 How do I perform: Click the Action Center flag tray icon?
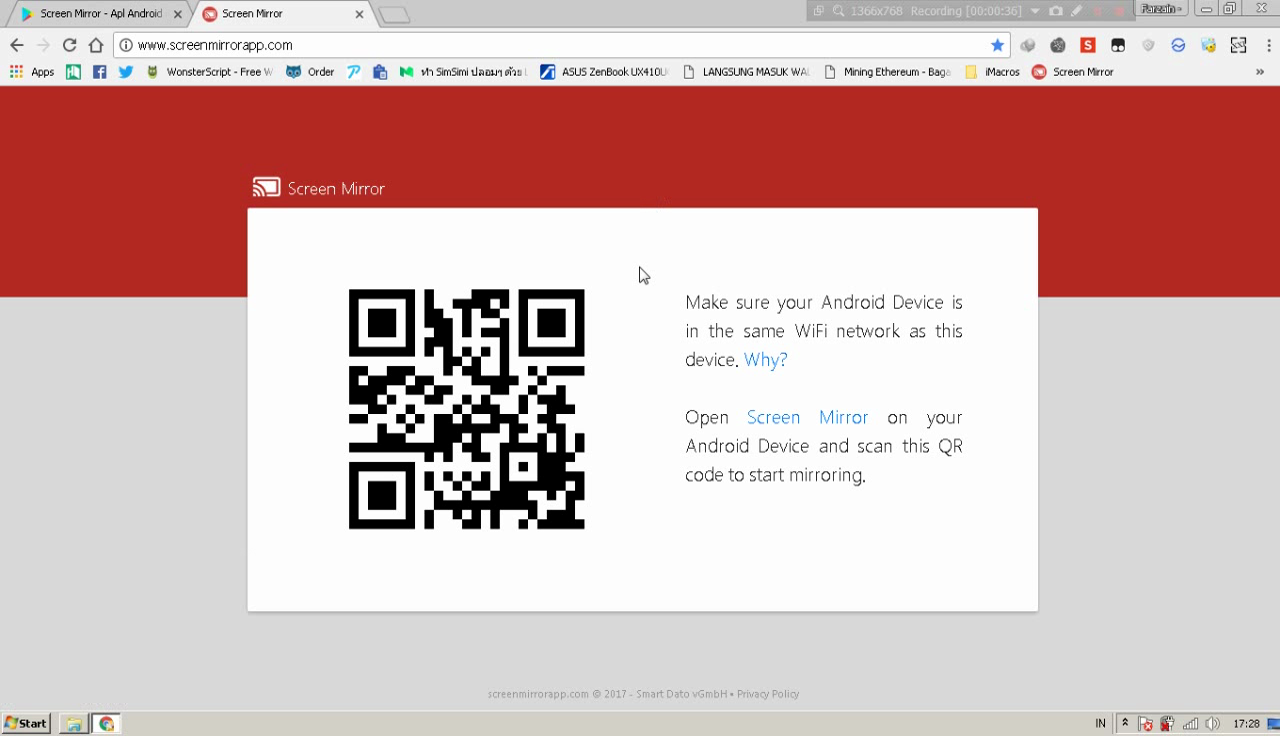click(x=1146, y=724)
